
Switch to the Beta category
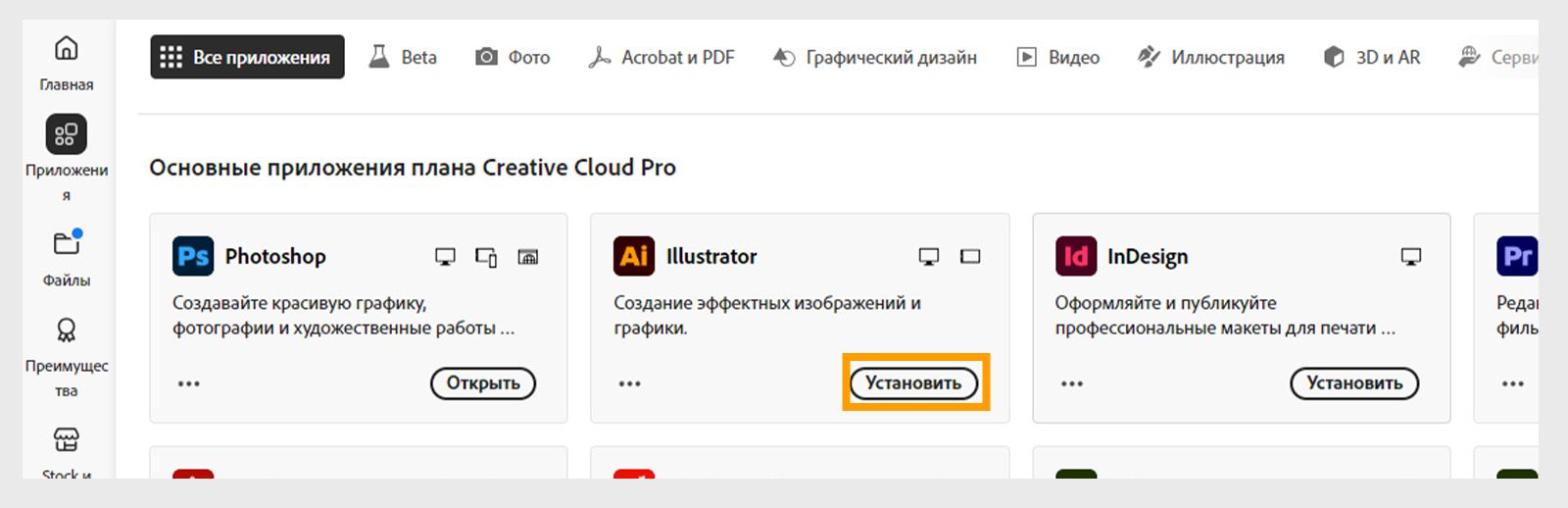click(x=403, y=57)
